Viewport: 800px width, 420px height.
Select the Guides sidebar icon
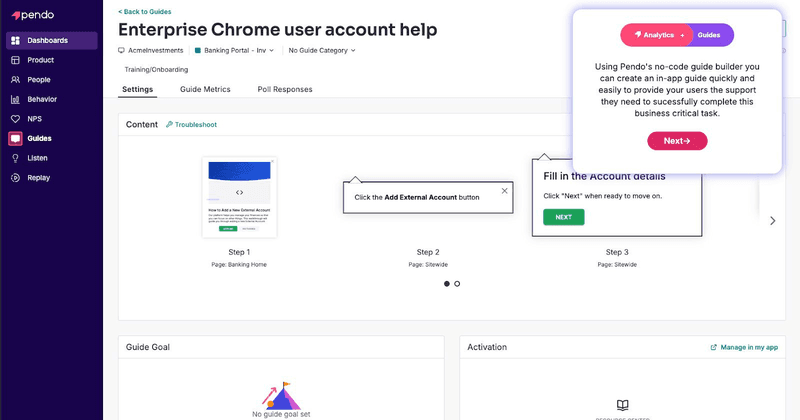pos(16,138)
